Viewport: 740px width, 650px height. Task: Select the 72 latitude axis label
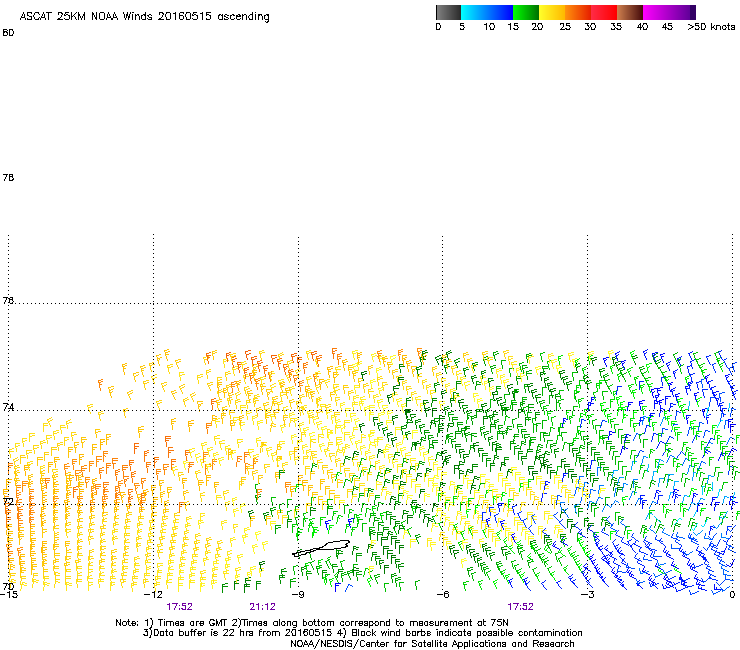tap(8, 501)
